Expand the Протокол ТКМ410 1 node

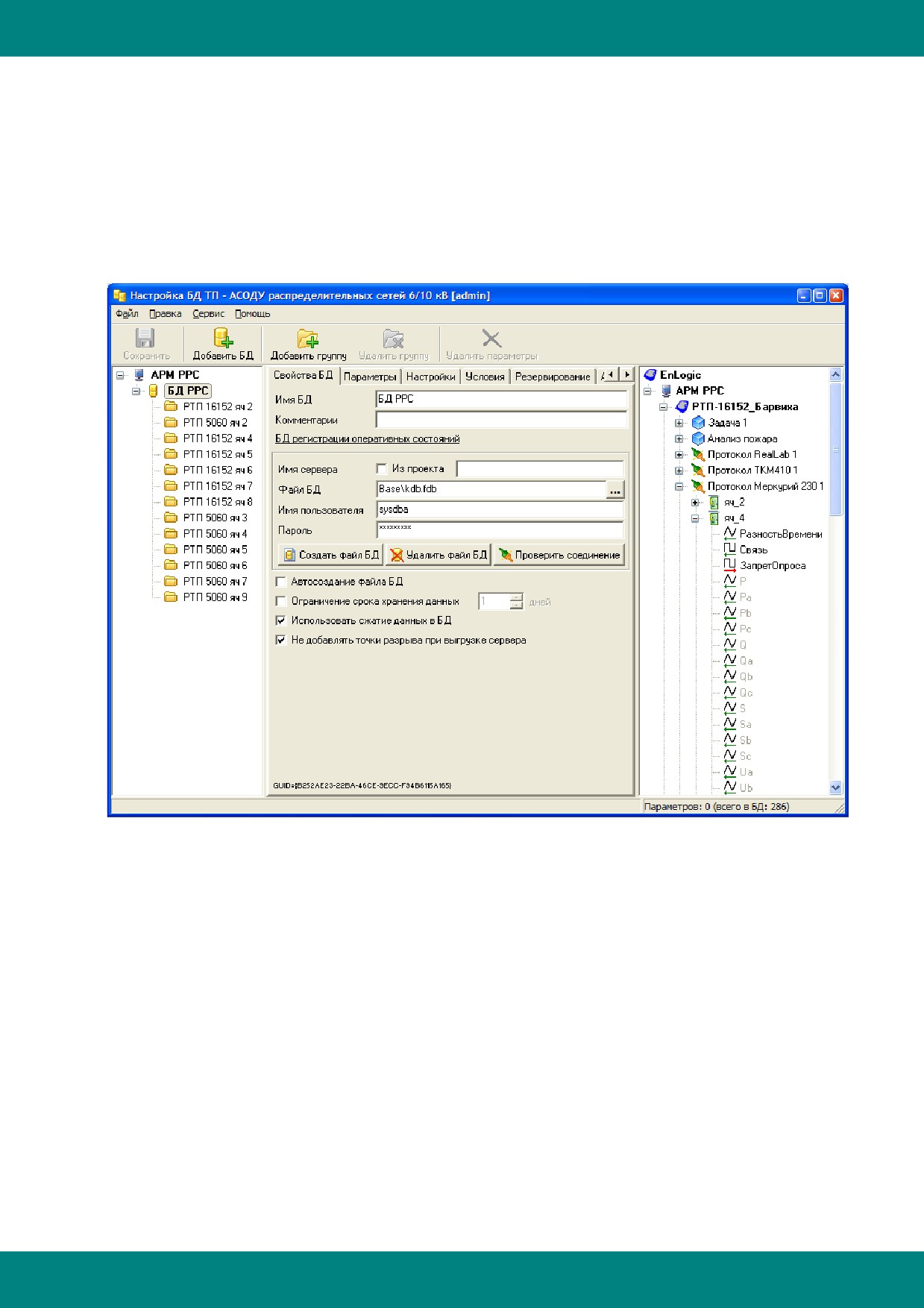tap(679, 471)
